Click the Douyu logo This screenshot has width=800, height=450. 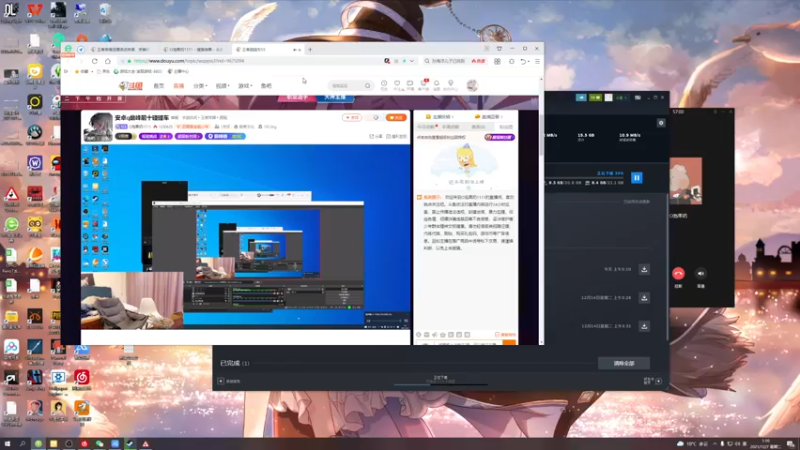[x=131, y=86]
